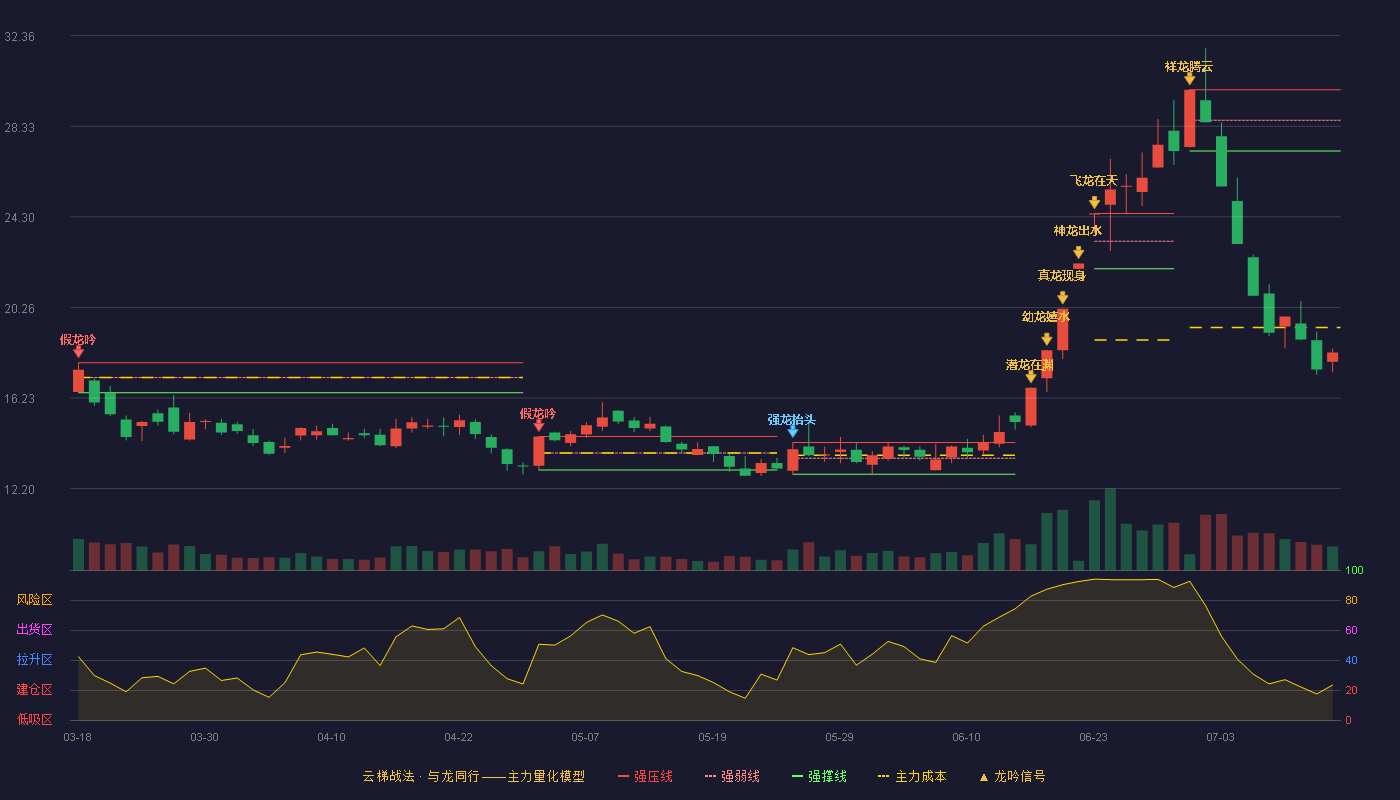Toggle the 强压线 legend series

click(x=645, y=776)
